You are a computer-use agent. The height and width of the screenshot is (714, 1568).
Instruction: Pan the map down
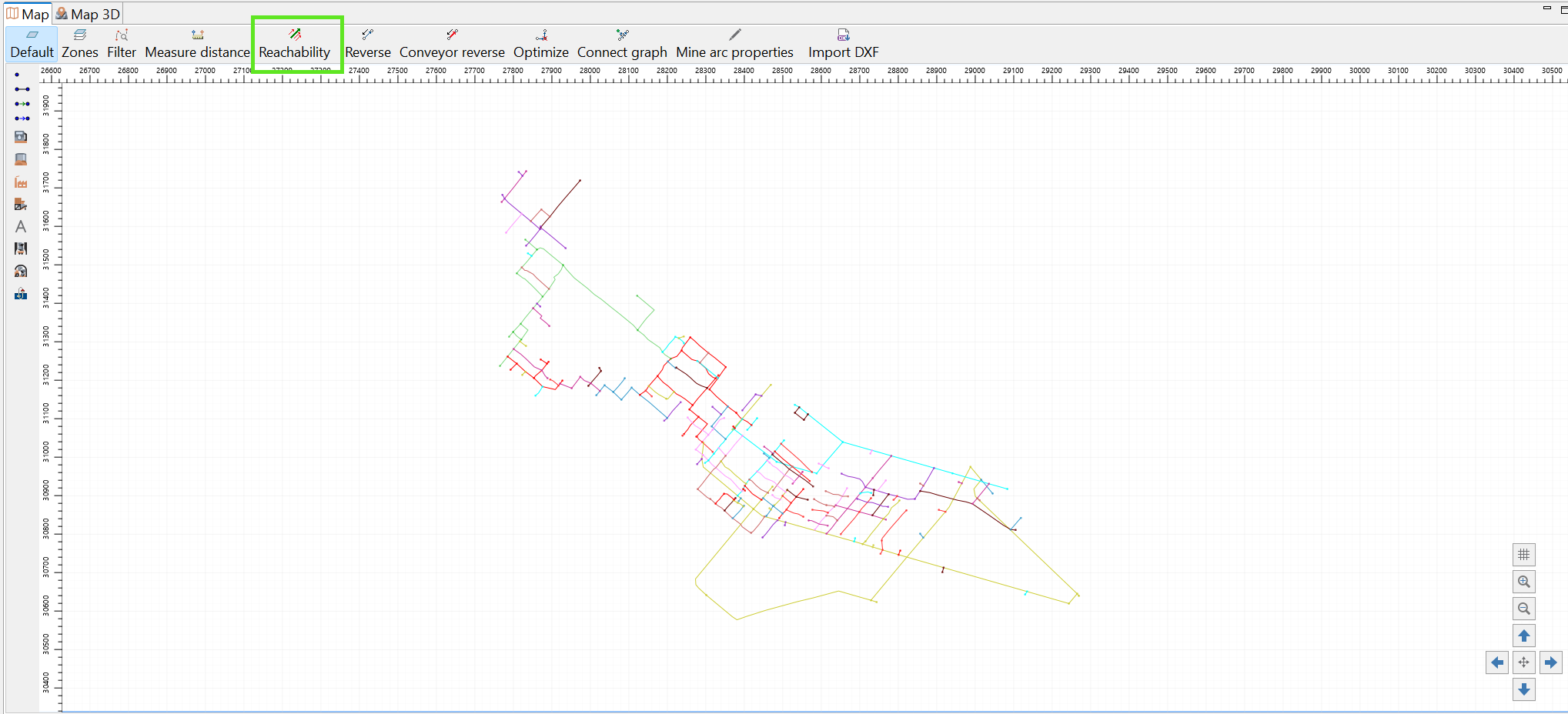point(1523,689)
